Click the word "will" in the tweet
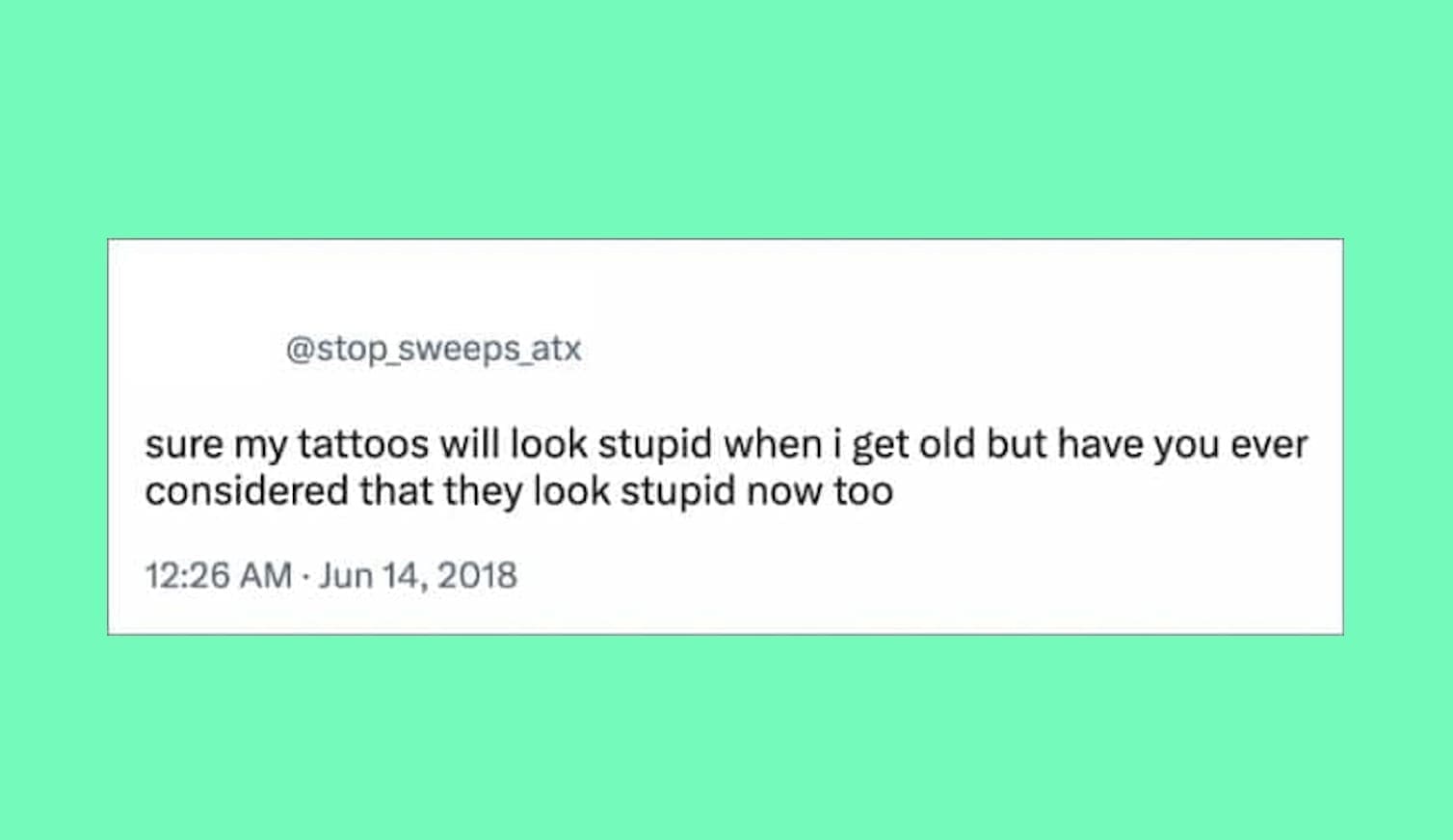The image size is (1453, 840). pos(469,444)
